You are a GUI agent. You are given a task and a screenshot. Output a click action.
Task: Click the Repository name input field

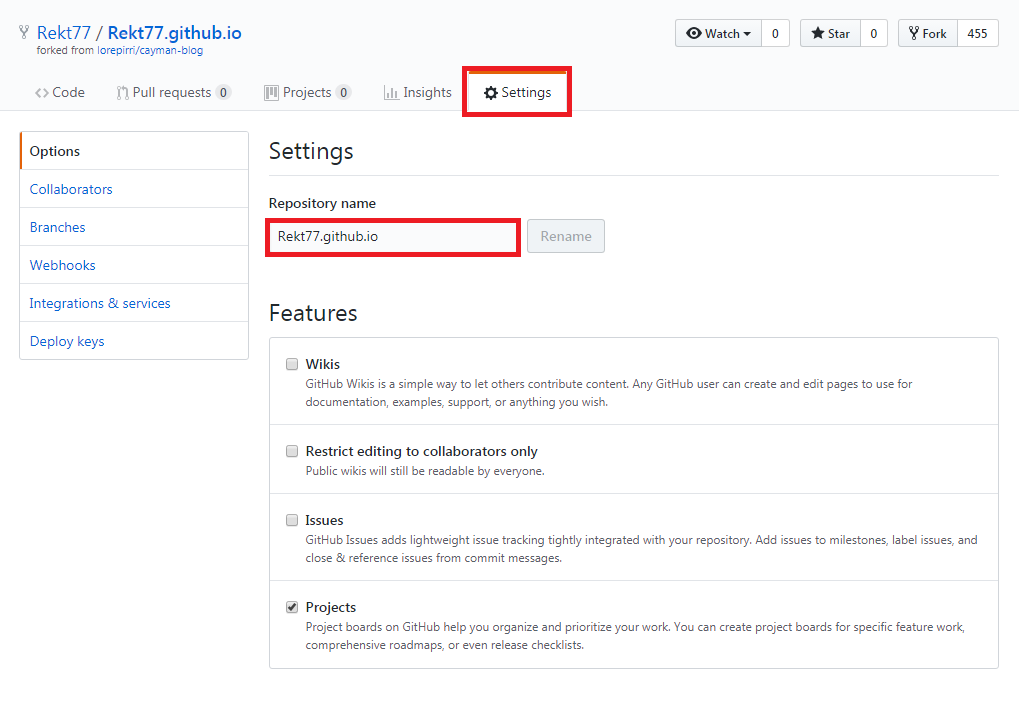393,237
